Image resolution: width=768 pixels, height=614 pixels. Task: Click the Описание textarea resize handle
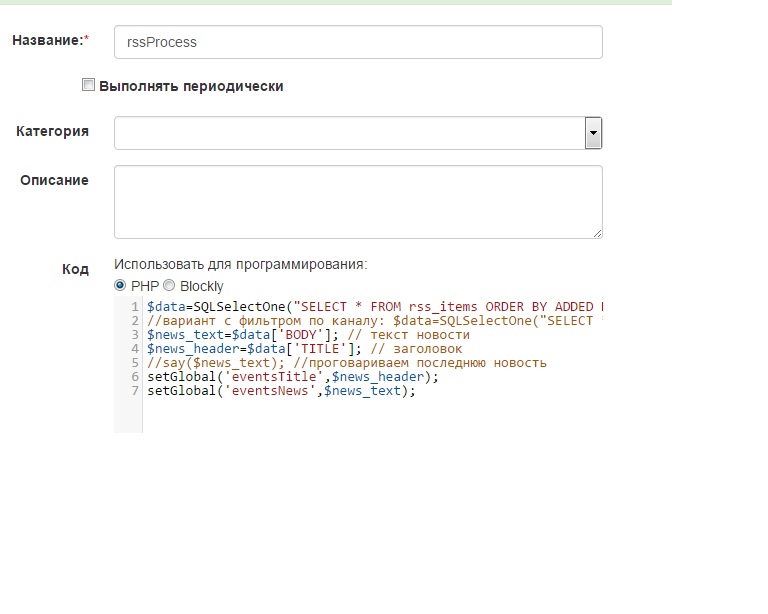pyautogui.click(x=597, y=233)
